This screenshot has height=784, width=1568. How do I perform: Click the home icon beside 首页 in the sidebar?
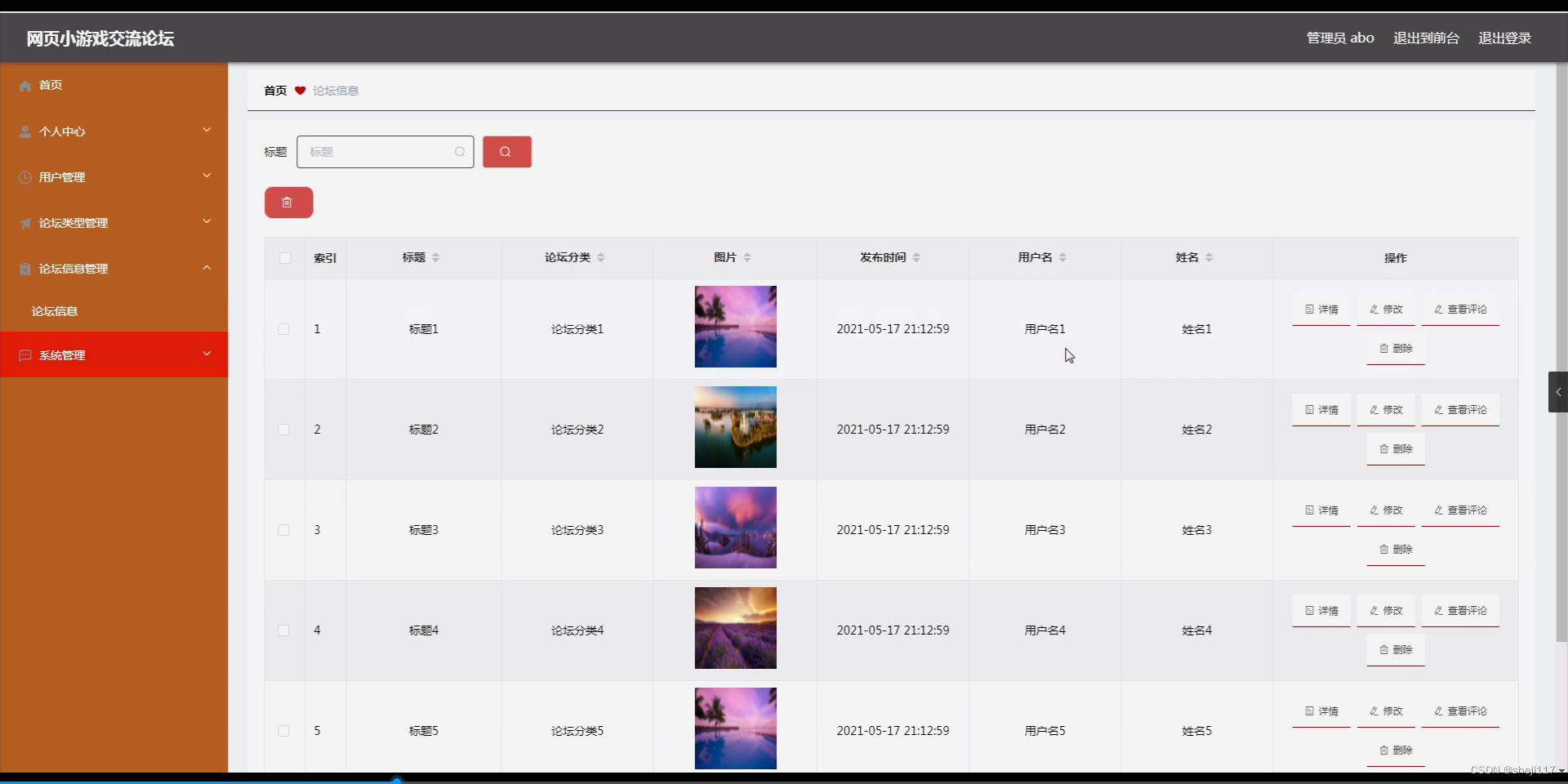point(25,86)
